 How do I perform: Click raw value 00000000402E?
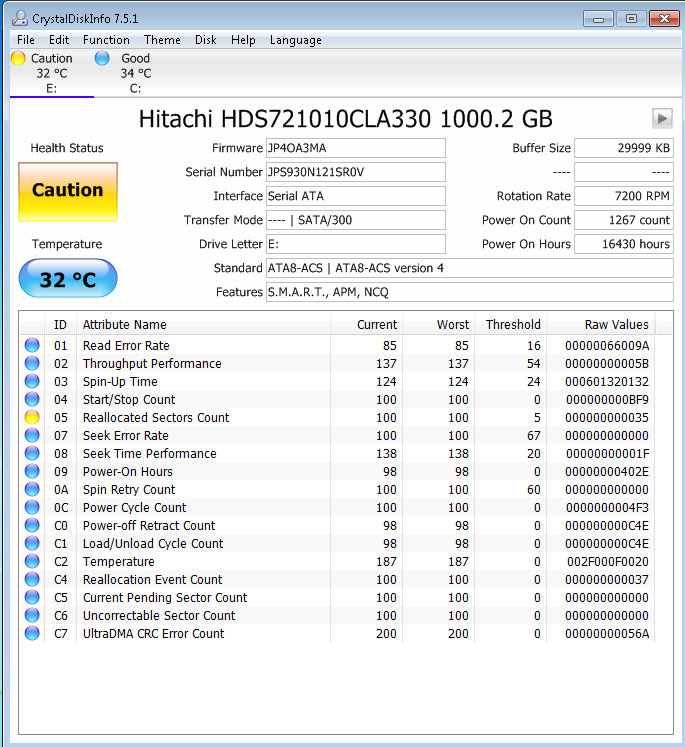click(x=607, y=472)
